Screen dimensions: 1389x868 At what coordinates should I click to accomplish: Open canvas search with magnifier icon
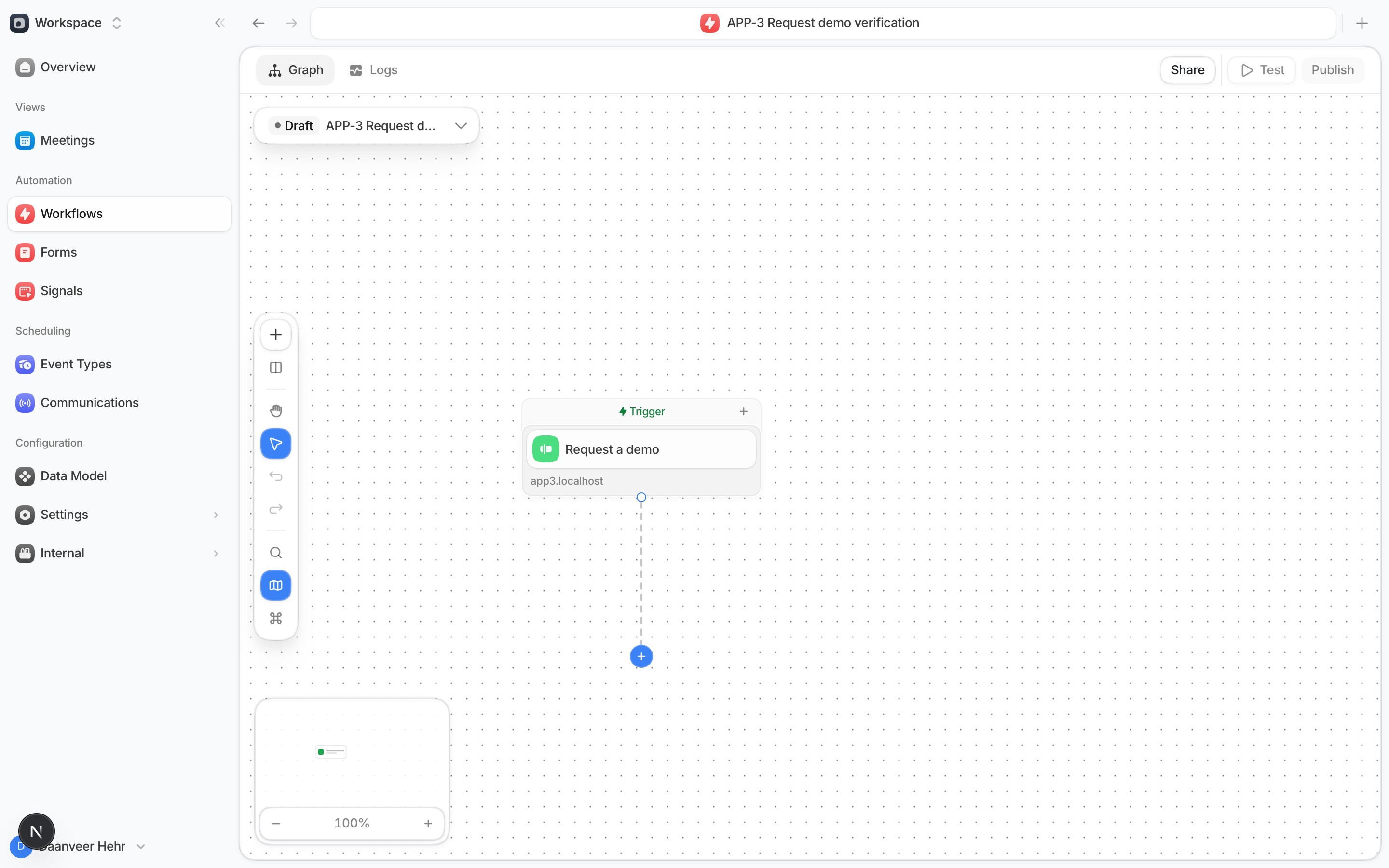pos(275,553)
